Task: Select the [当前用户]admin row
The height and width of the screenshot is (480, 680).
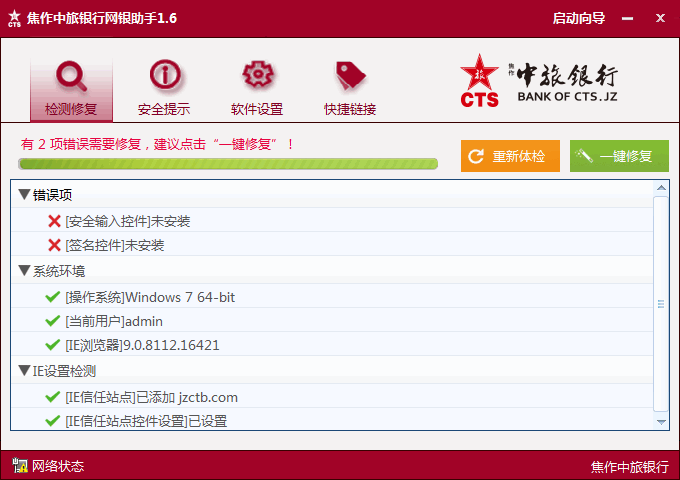Action: coord(332,321)
